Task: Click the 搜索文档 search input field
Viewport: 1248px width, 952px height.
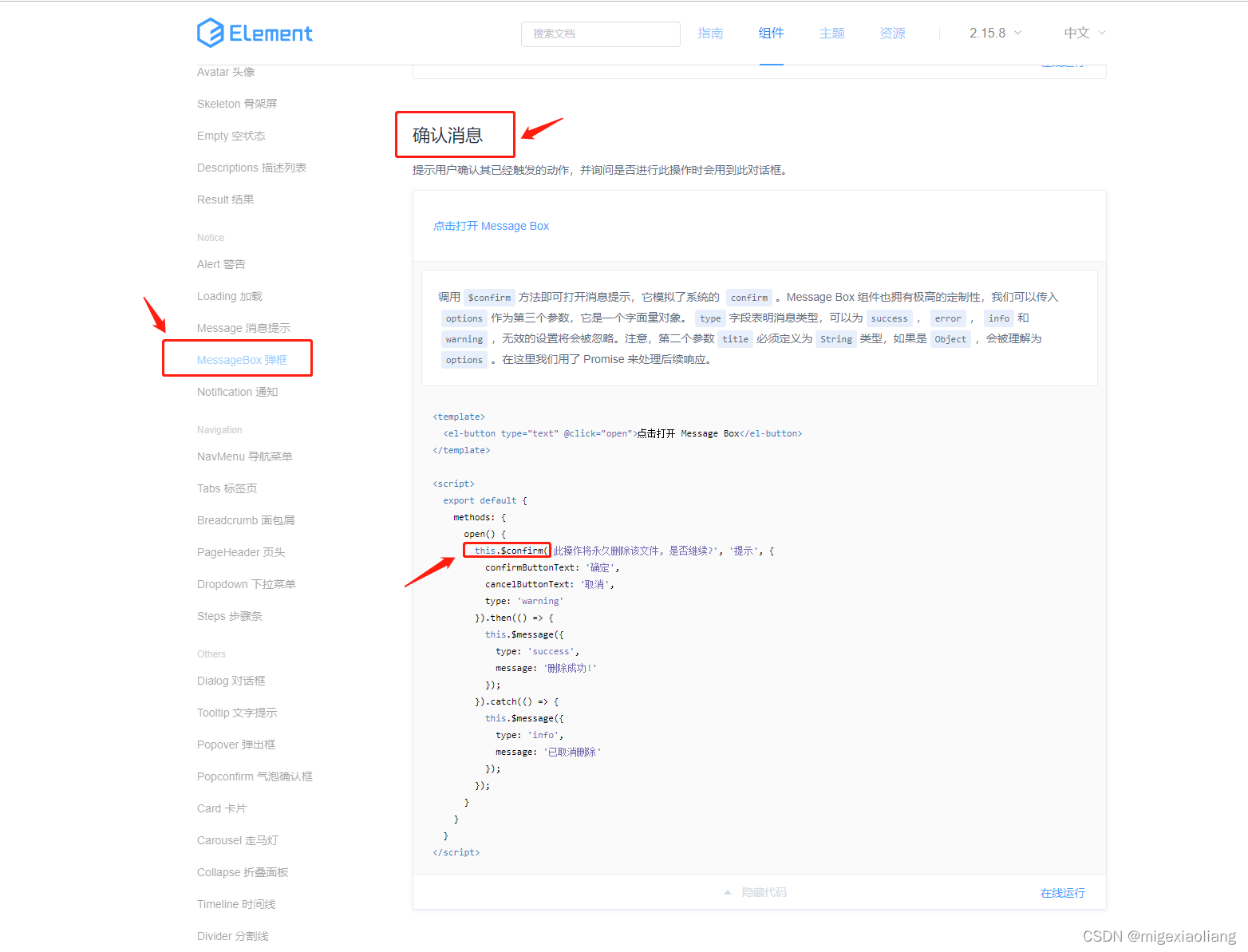Action: (600, 34)
